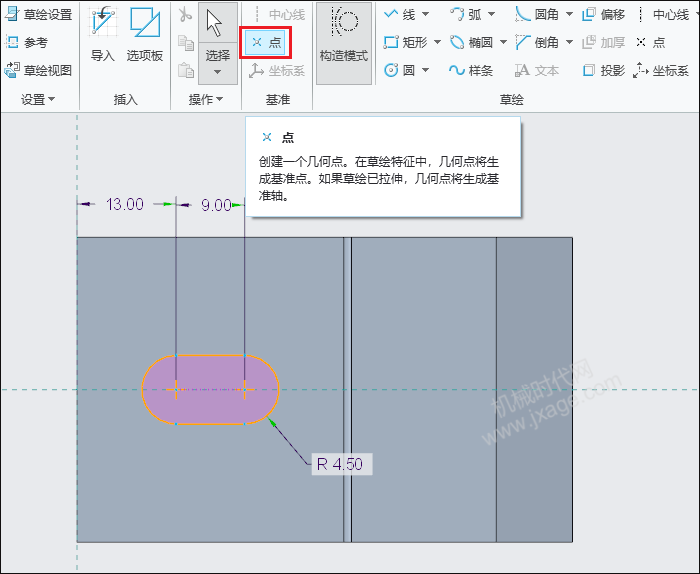Select the 圆角 fillet tool

click(x=537, y=14)
